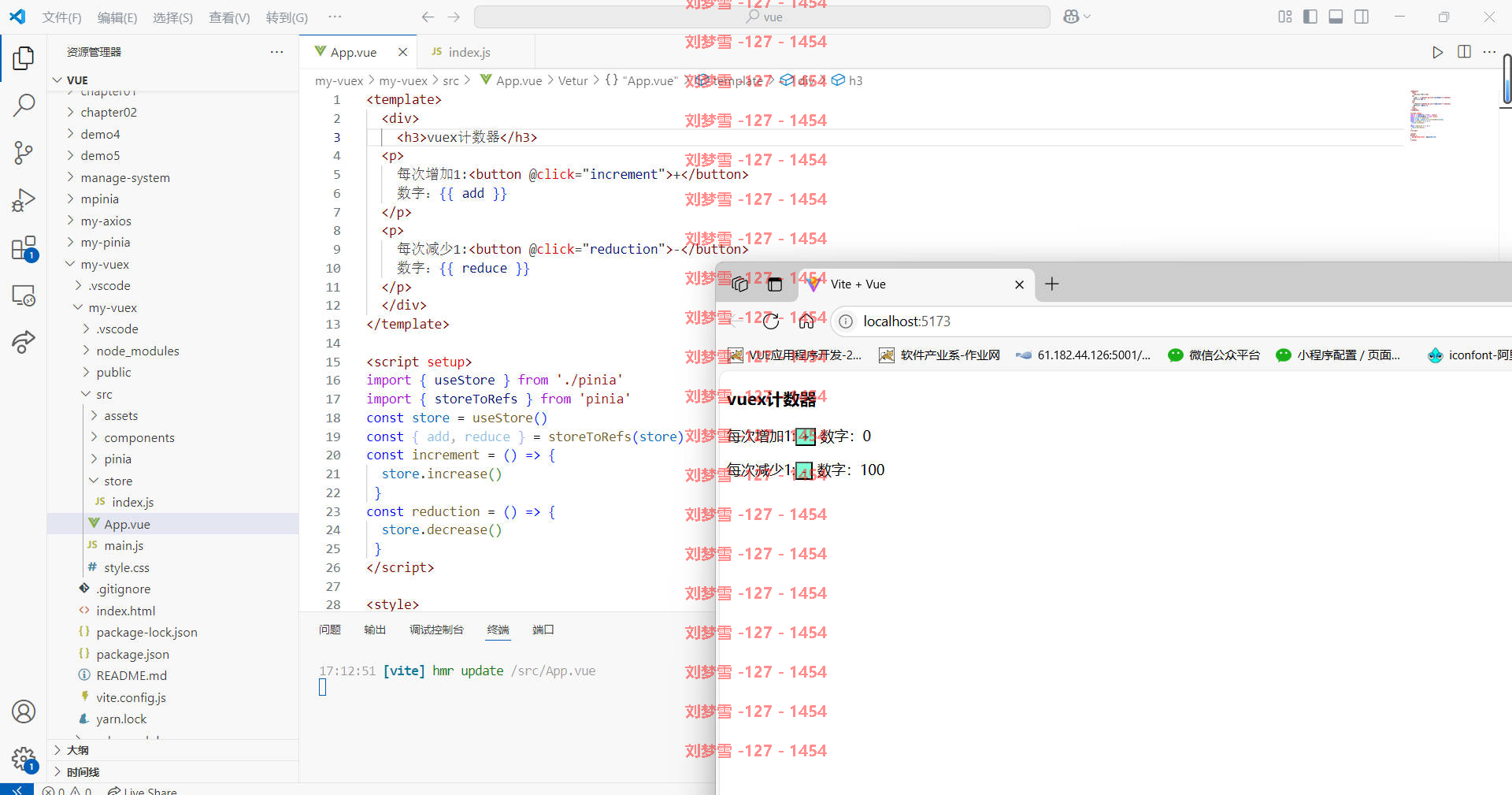The image size is (1512, 795).
Task: Click the increment + button in browser
Action: (805, 437)
